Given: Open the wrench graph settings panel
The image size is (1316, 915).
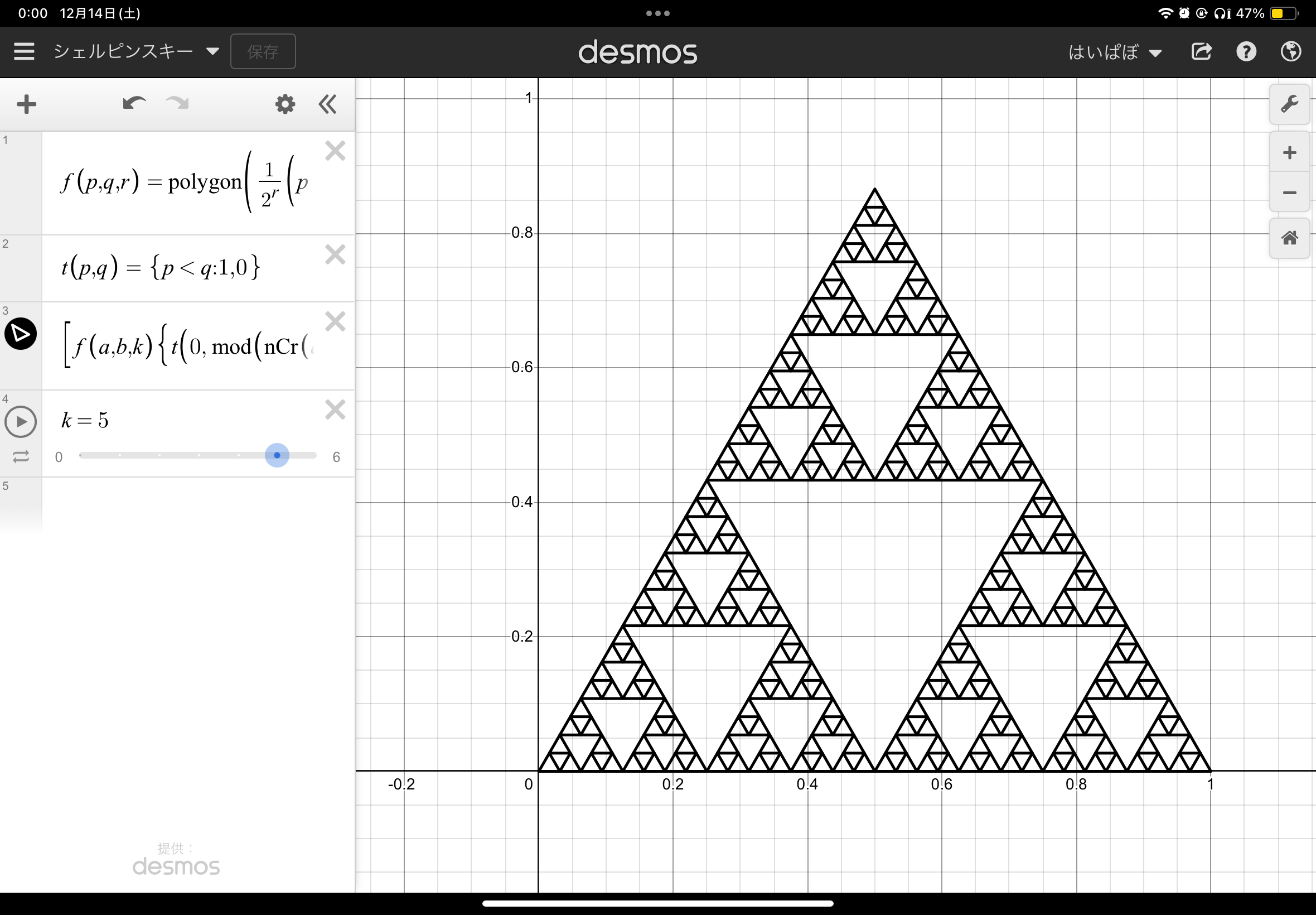Looking at the screenshot, I should point(1290,104).
